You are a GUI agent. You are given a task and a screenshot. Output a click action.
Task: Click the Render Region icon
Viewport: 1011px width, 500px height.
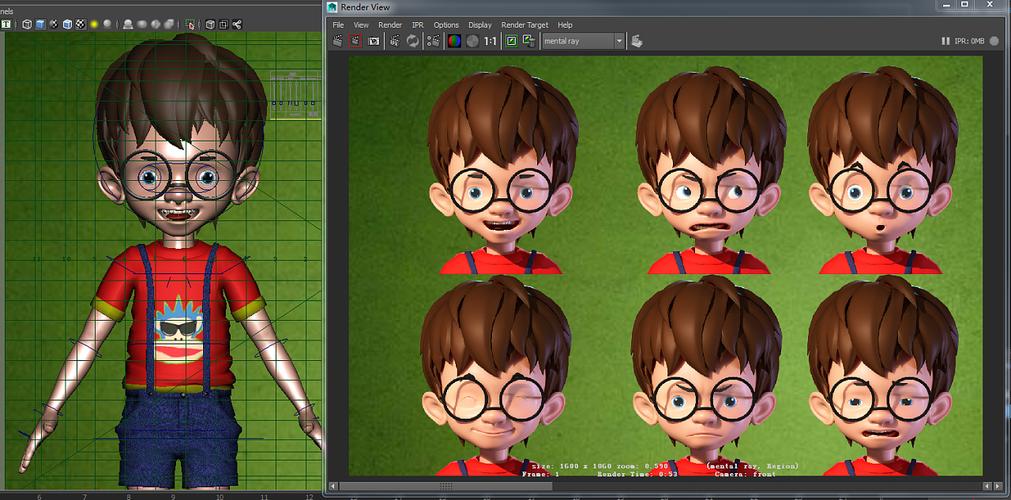355,41
